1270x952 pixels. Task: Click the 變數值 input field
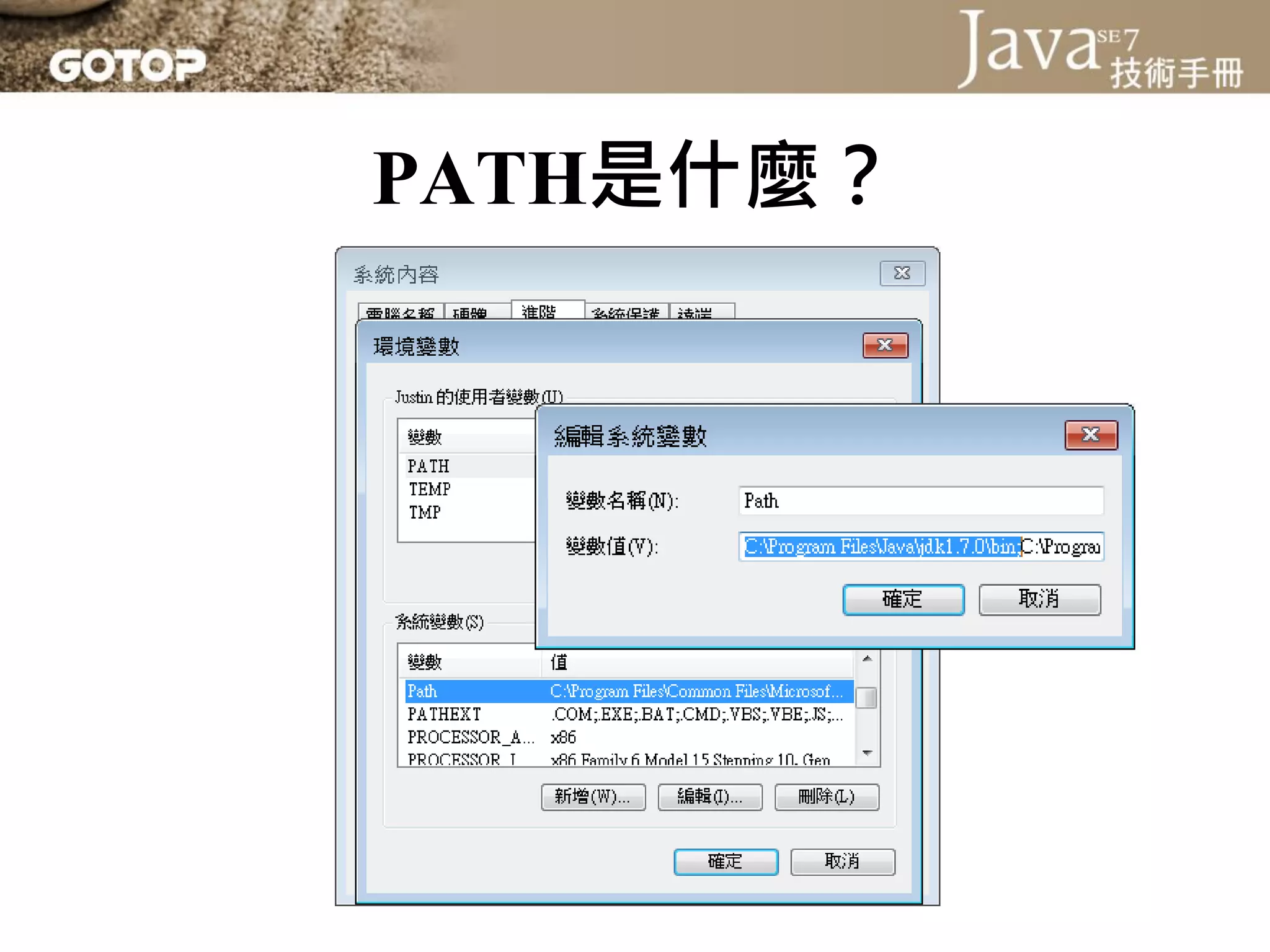921,546
